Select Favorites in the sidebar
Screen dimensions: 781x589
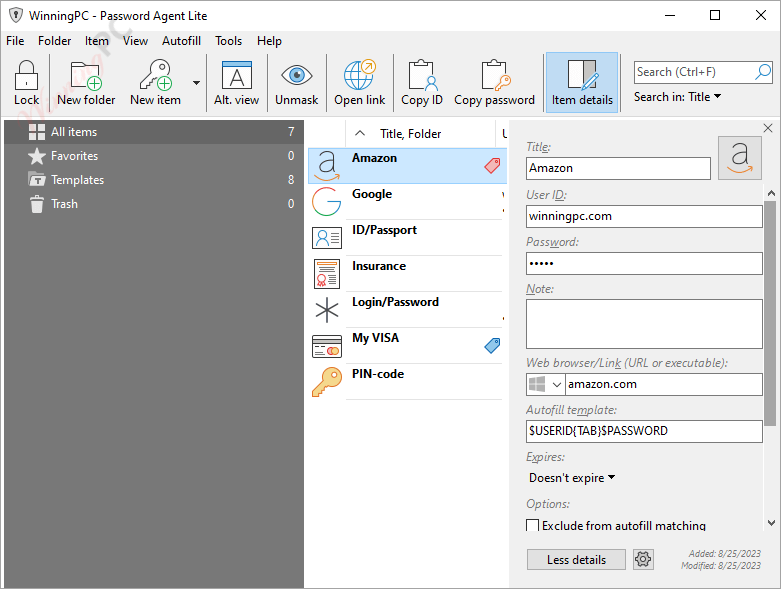[154, 156]
